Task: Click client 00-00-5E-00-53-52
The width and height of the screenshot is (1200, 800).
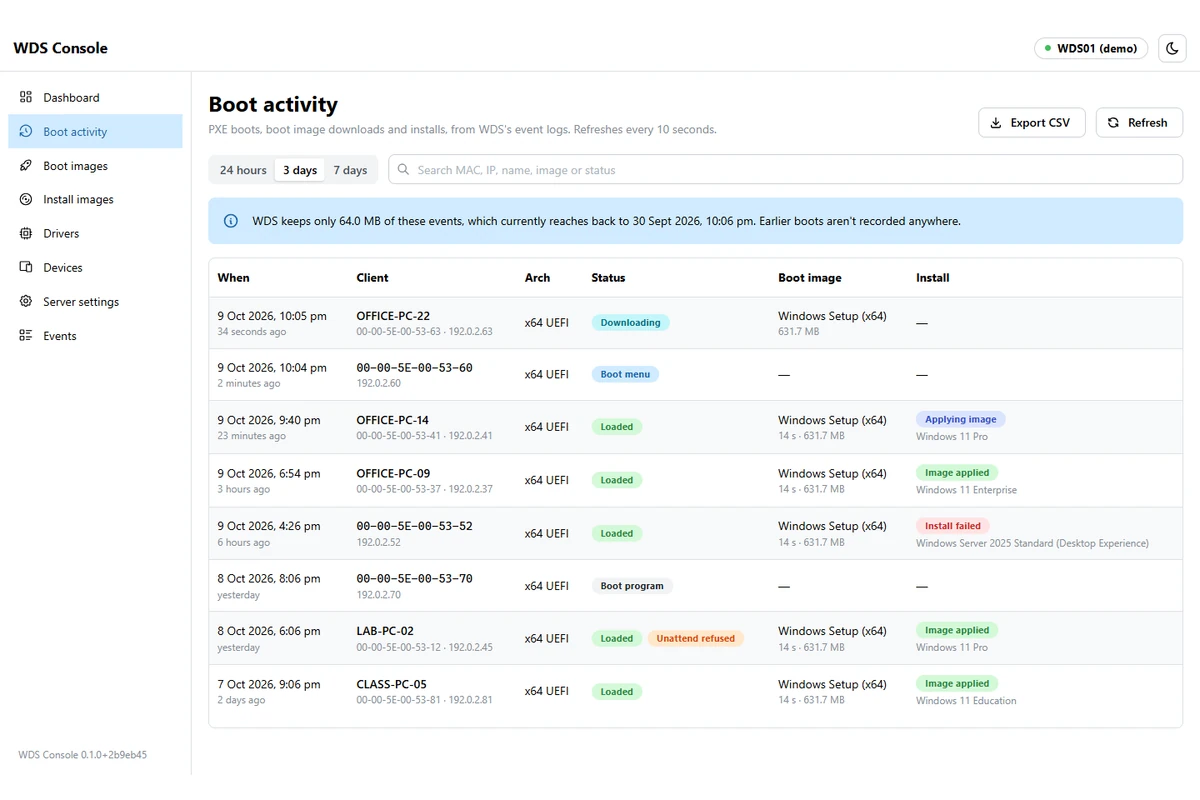Action: point(414,526)
